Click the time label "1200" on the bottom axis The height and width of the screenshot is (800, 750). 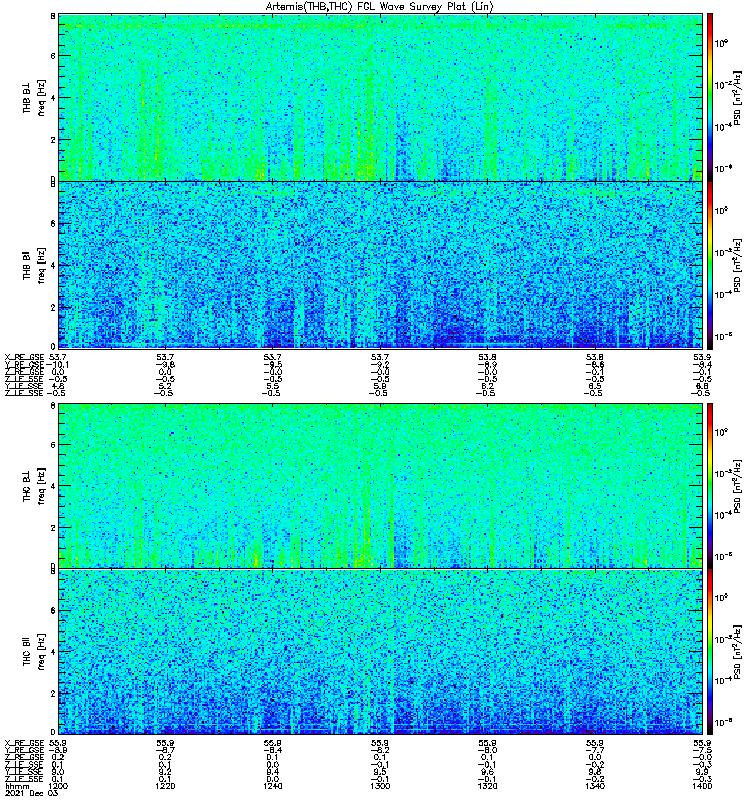58,786
